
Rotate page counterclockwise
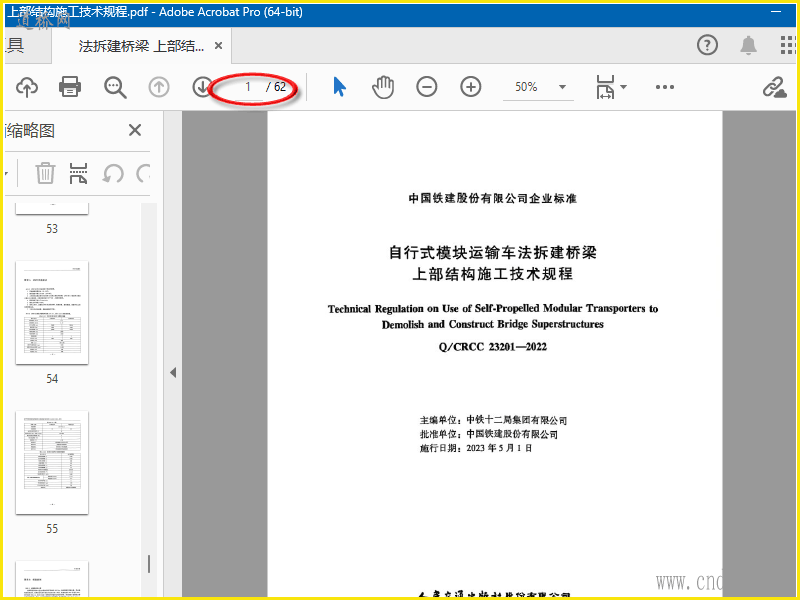113,173
